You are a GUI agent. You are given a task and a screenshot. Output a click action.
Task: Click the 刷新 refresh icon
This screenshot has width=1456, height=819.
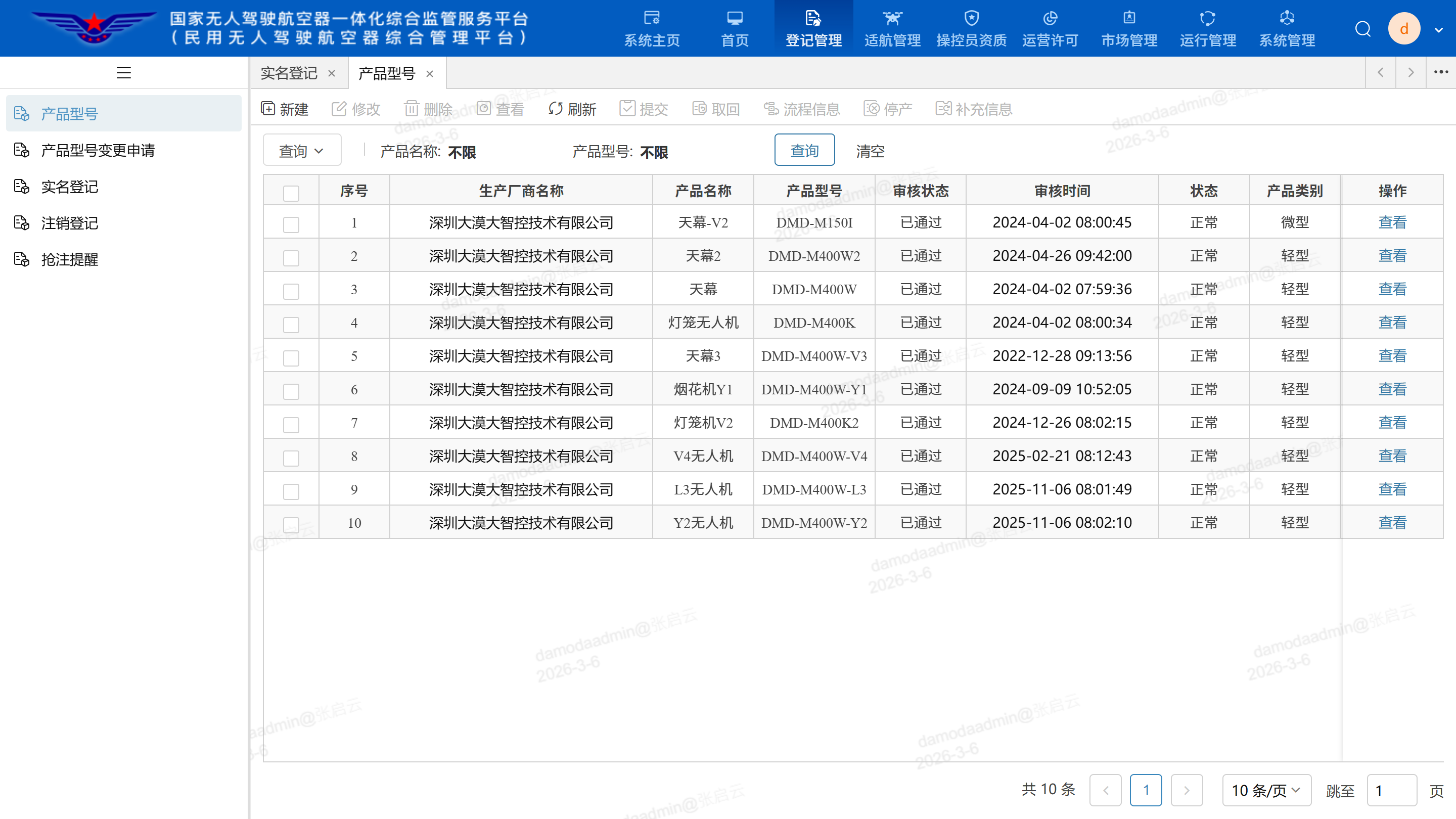555,109
